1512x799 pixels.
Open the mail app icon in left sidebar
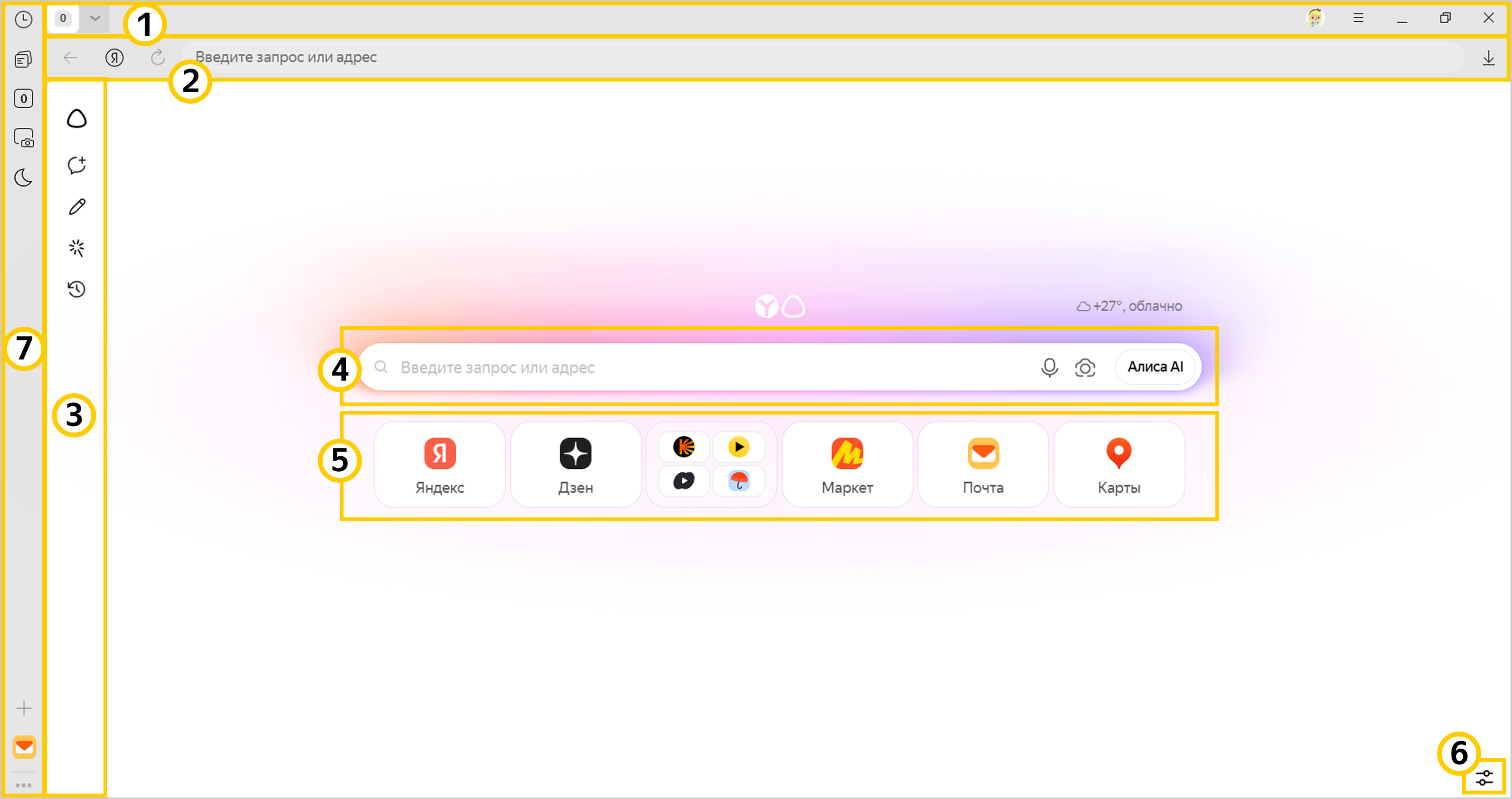tap(24, 747)
